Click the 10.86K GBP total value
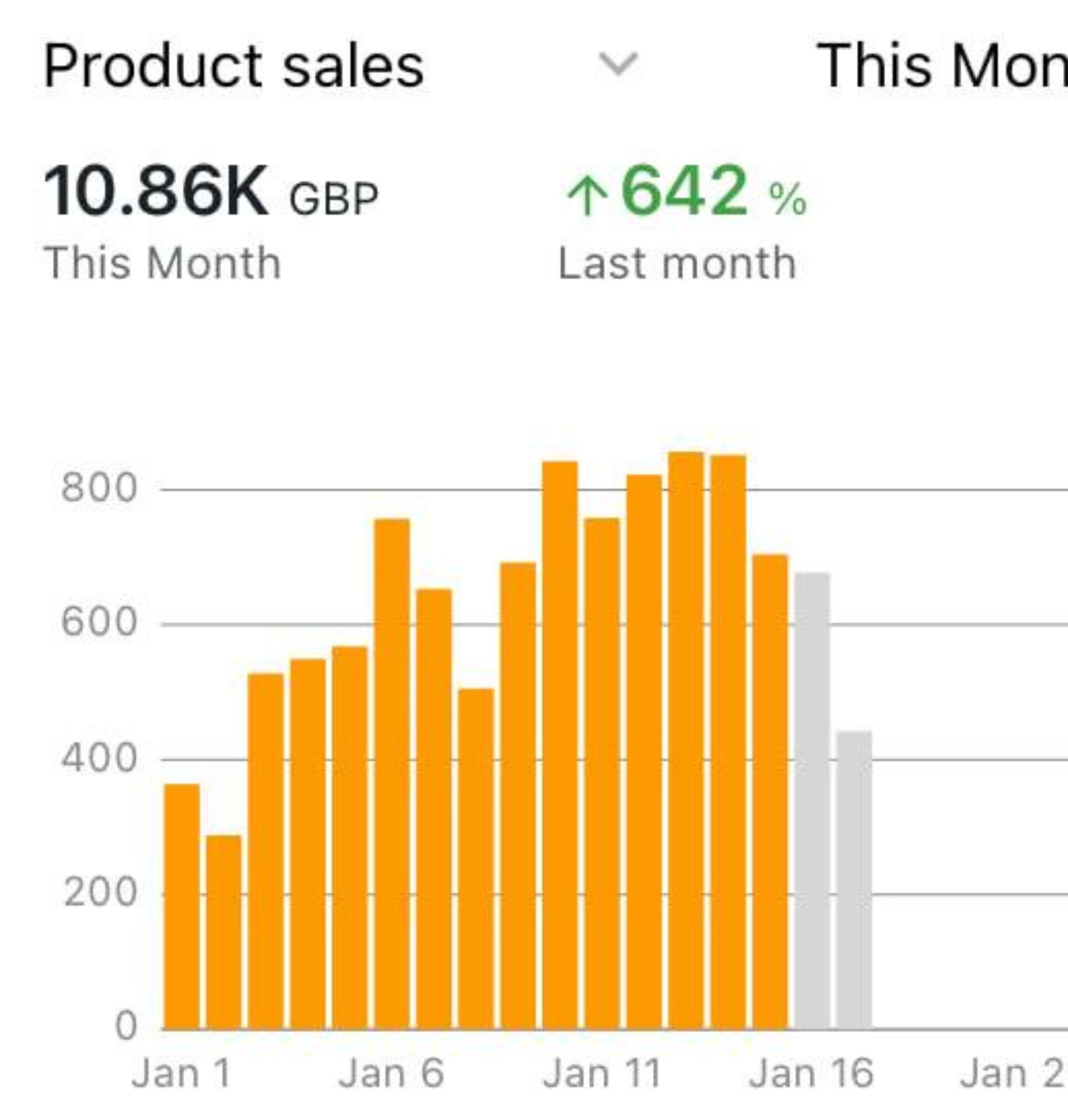 (211, 191)
